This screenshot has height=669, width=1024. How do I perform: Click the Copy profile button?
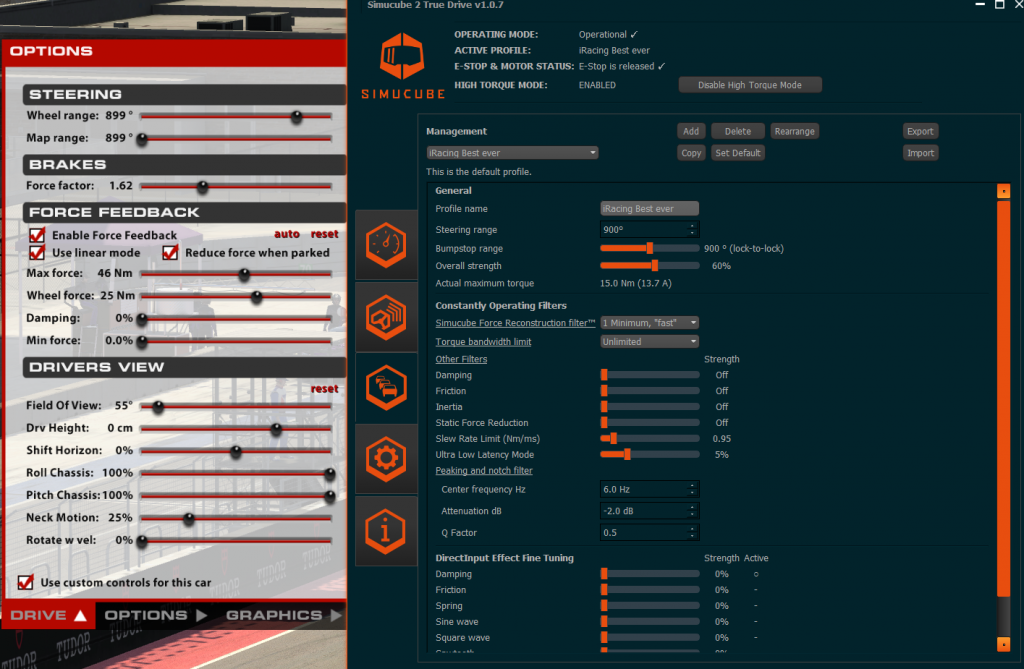coord(691,153)
